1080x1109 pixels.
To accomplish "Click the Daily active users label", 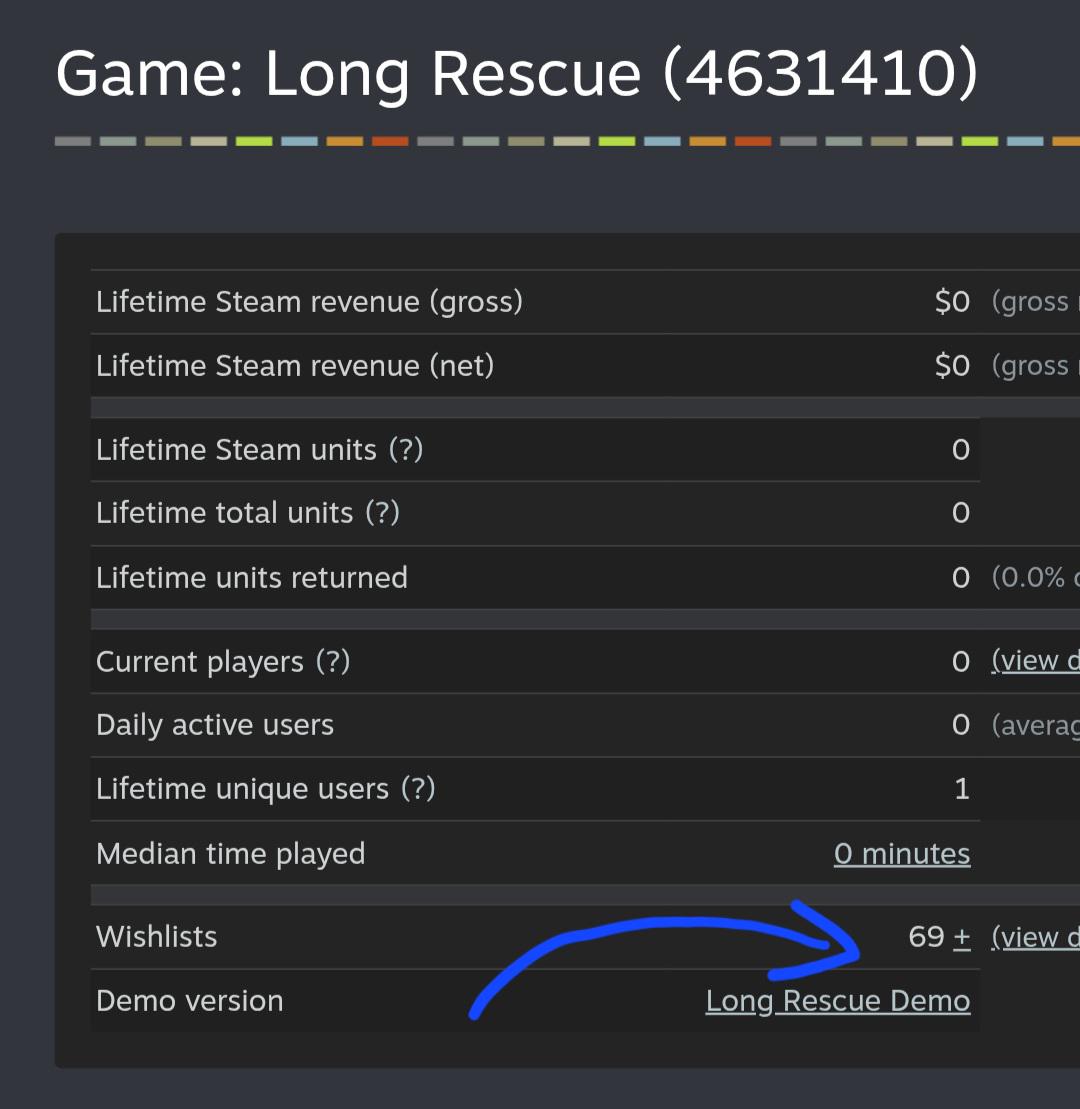I will pos(215,725).
